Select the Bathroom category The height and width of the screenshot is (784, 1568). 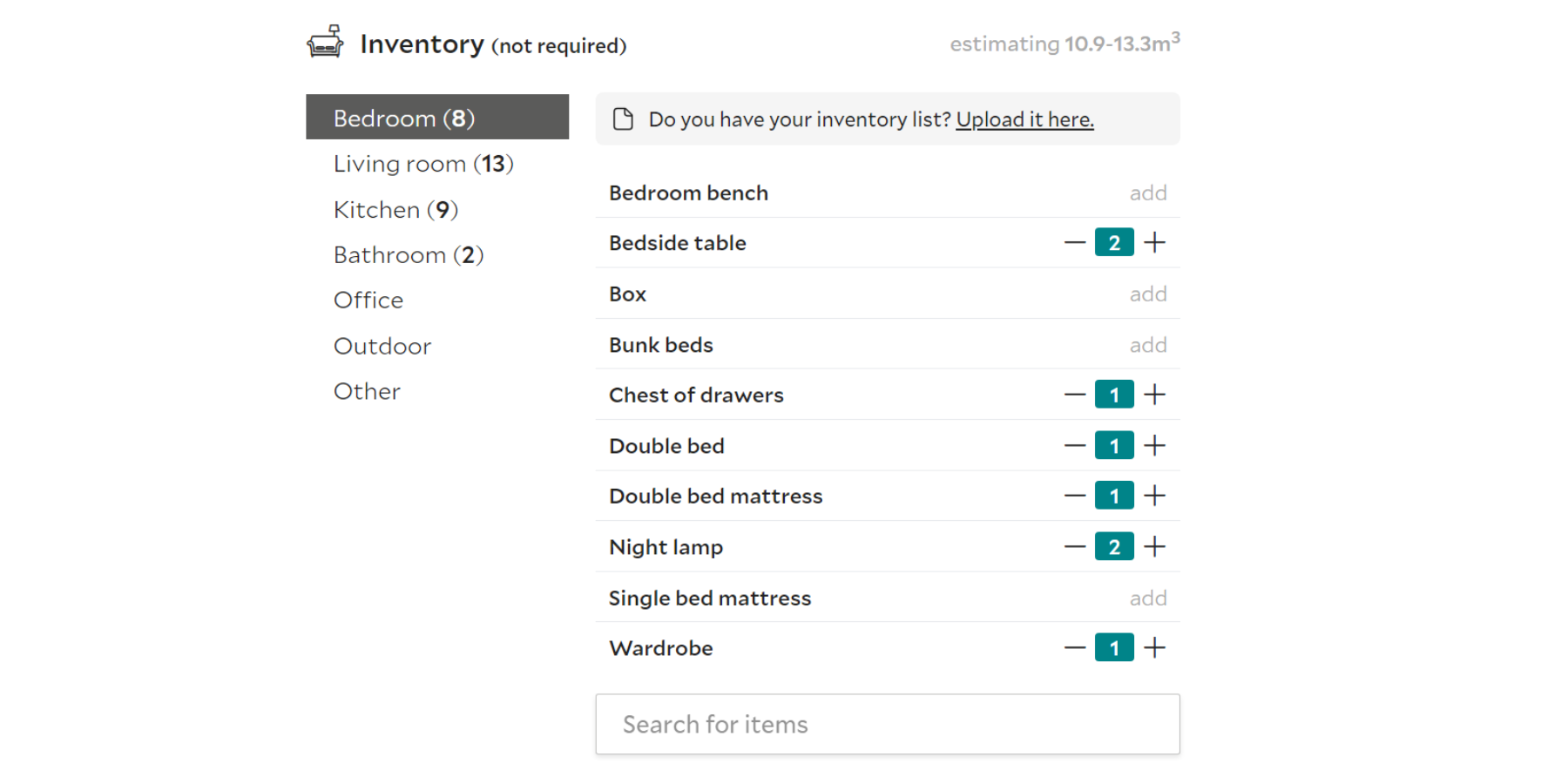(x=409, y=254)
